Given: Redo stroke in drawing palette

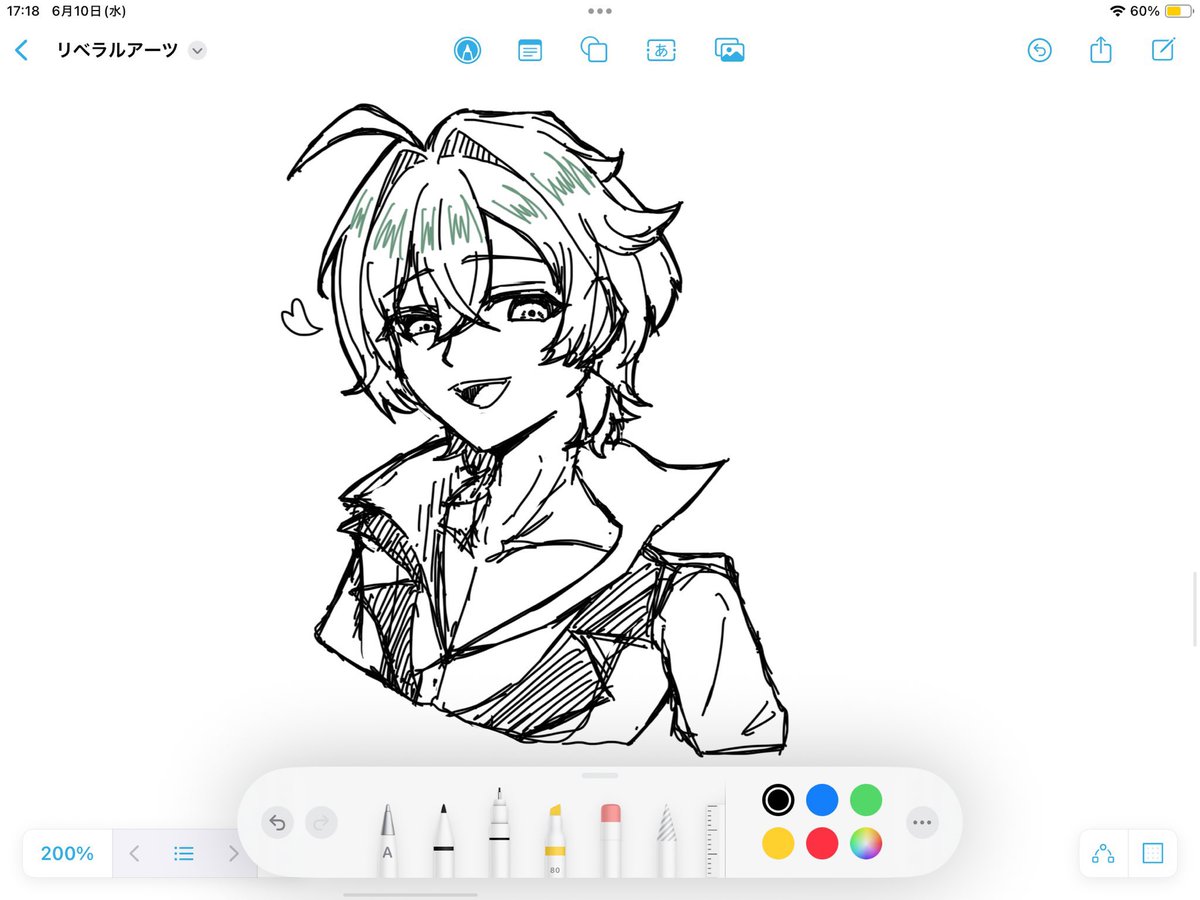Looking at the screenshot, I should (321, 823).
